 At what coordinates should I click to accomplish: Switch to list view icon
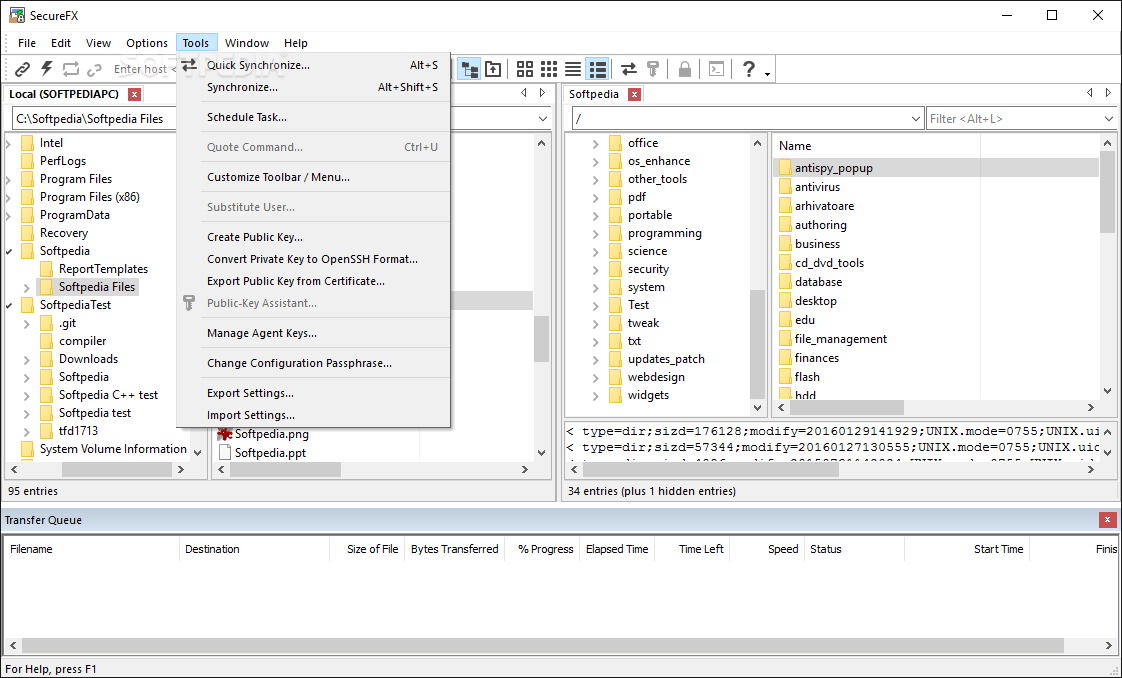(572, 69)
